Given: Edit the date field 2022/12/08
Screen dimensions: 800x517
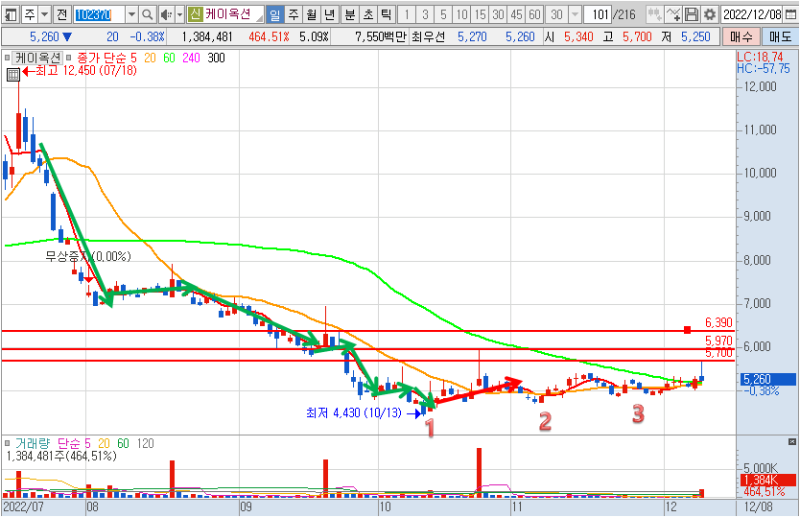Looking at the screenshot, I should click(752, 14).
